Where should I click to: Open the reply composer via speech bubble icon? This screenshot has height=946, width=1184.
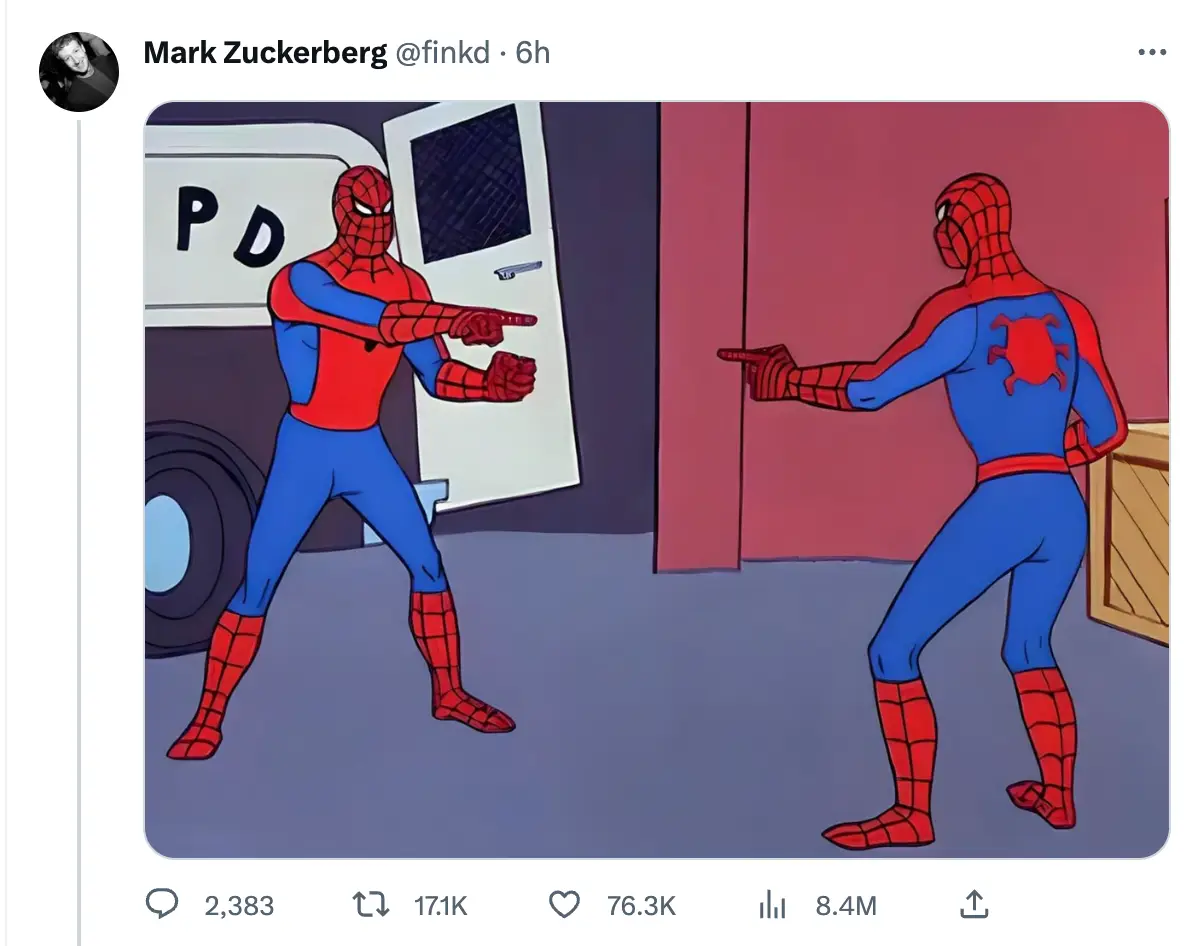(163, 904)
